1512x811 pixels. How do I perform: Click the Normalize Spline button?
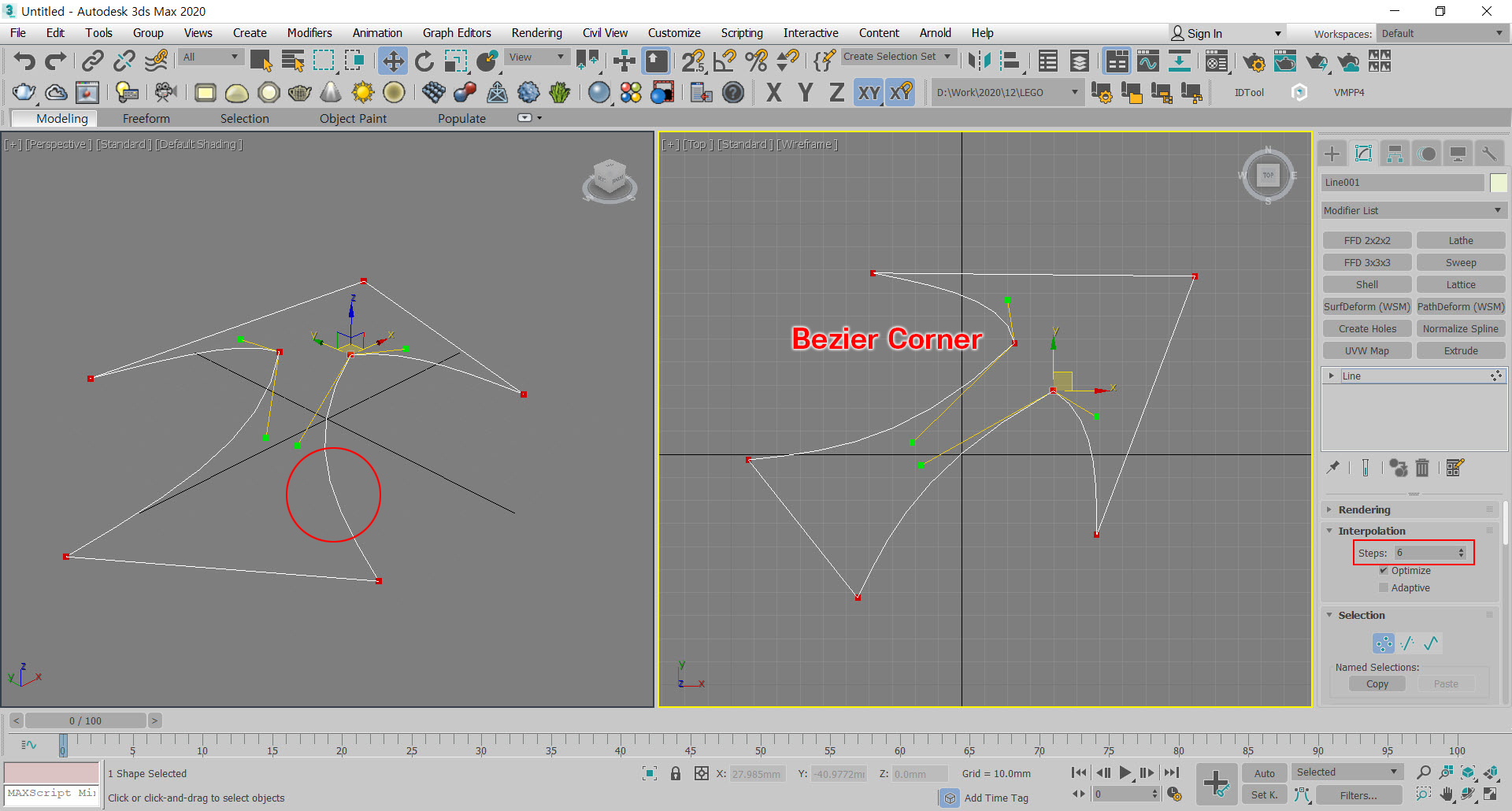coord(1460,328)
